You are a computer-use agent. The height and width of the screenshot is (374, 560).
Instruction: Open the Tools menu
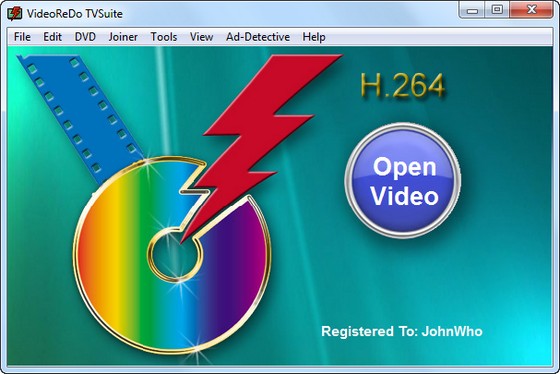pyautogui.click(x=164, y=37)
